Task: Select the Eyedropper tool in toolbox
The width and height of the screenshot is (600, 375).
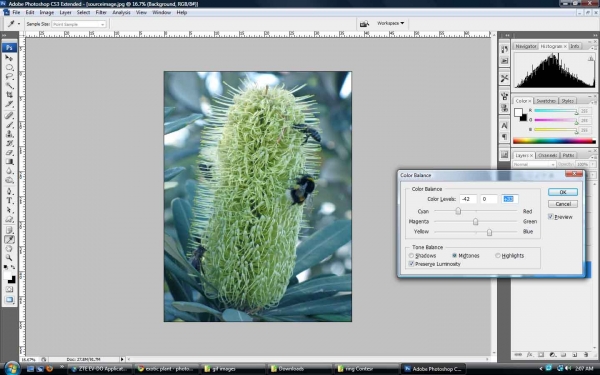Action: click(x=9, y=240)
